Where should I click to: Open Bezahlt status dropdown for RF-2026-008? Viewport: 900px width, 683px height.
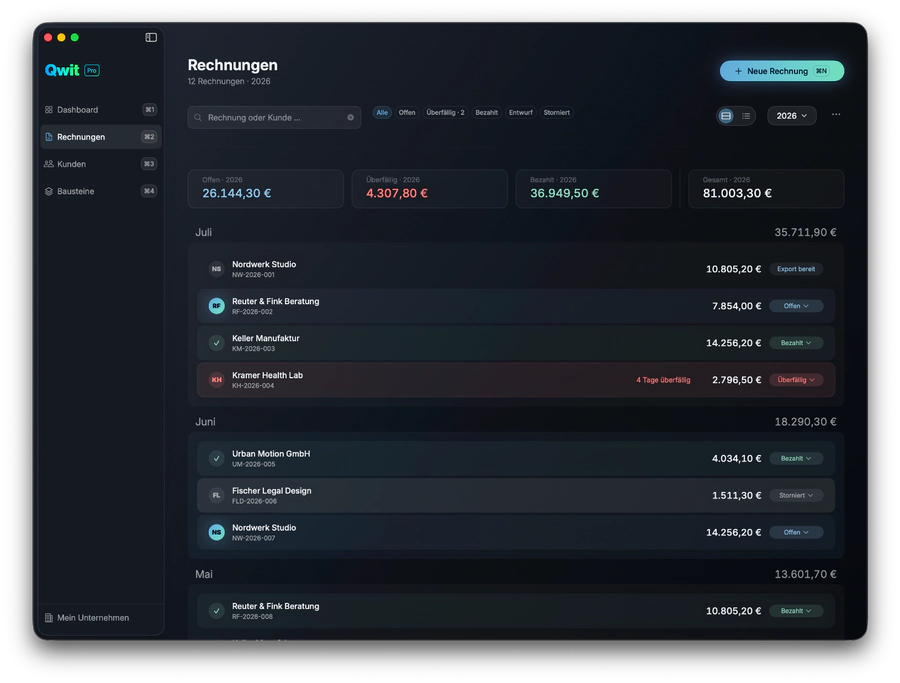(796, 611)
